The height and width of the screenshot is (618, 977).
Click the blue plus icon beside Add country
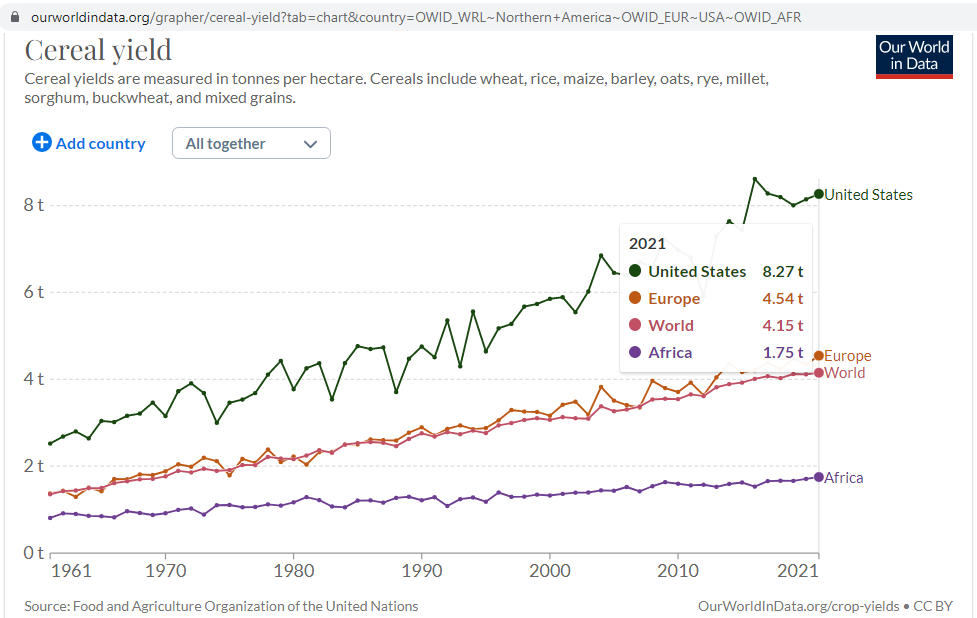[x=42, y=143]
